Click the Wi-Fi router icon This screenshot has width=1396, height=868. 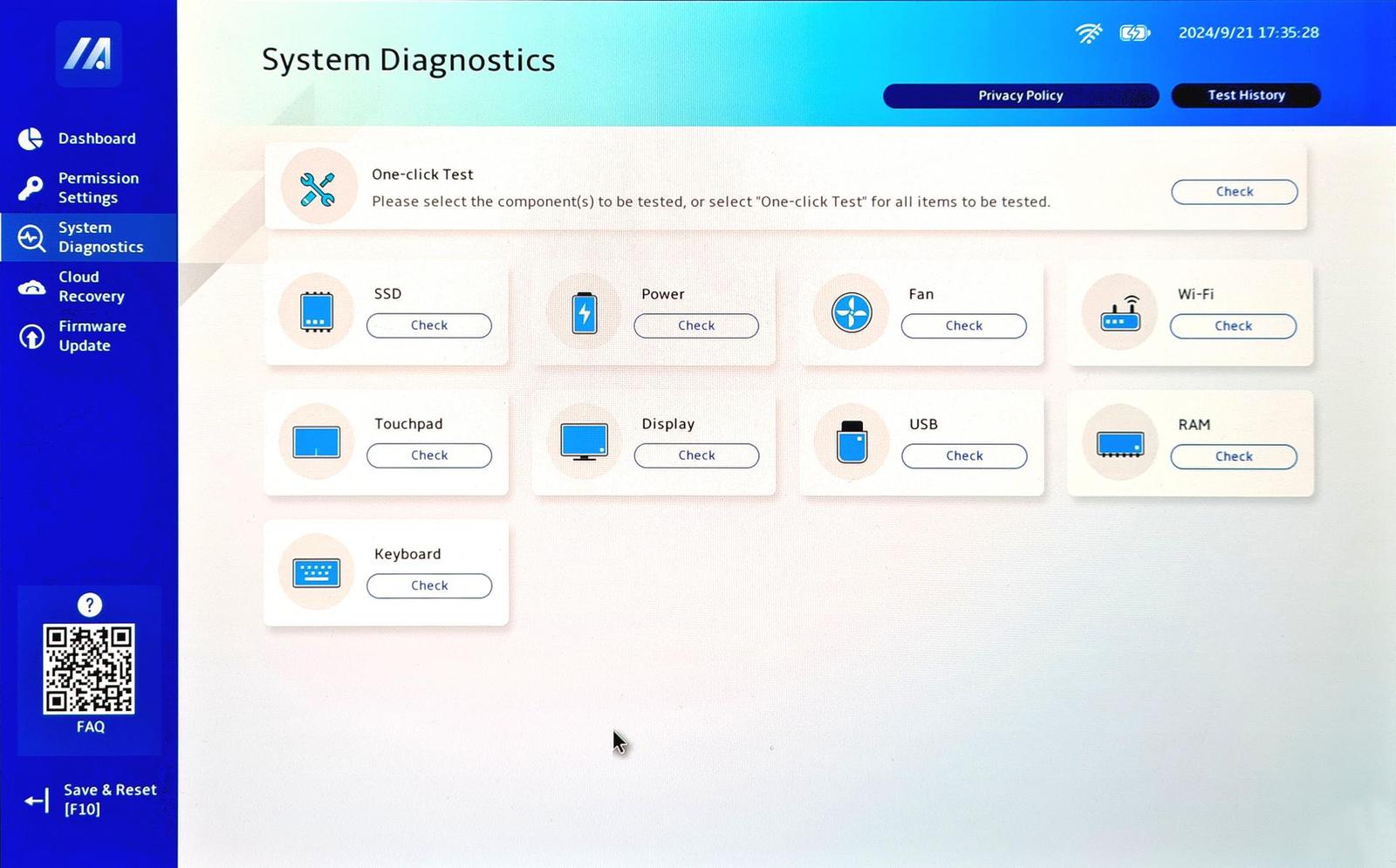click(x=1120, y=313)
